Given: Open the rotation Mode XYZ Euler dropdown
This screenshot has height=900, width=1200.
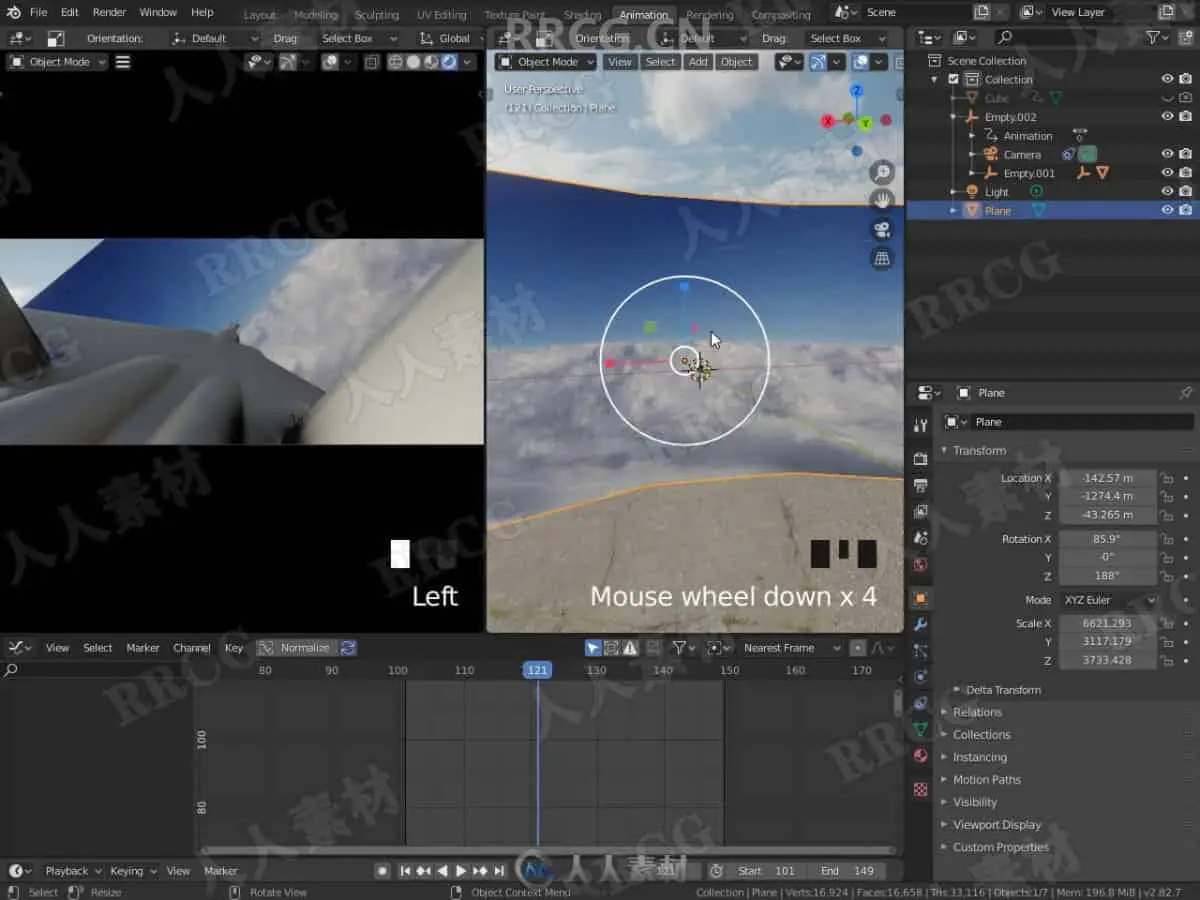Looking at the screenshot, I should 1108,600.
